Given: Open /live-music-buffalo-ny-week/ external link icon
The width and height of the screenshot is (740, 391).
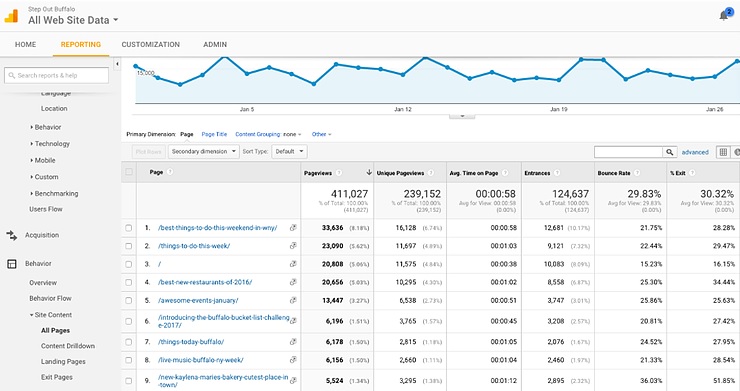Looking at the screenshot, I should 293,360.
